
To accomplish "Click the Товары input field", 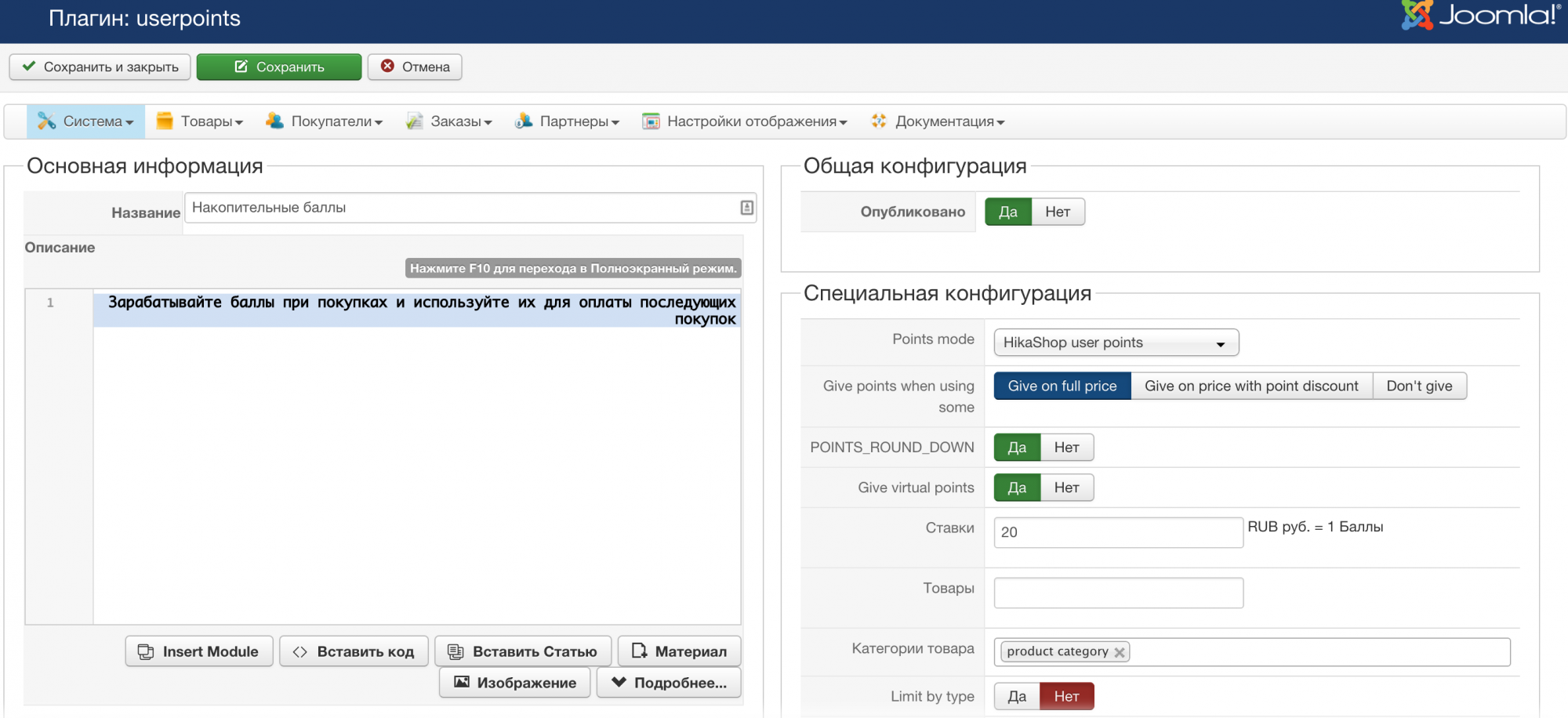I will [x=1119, y=593].
